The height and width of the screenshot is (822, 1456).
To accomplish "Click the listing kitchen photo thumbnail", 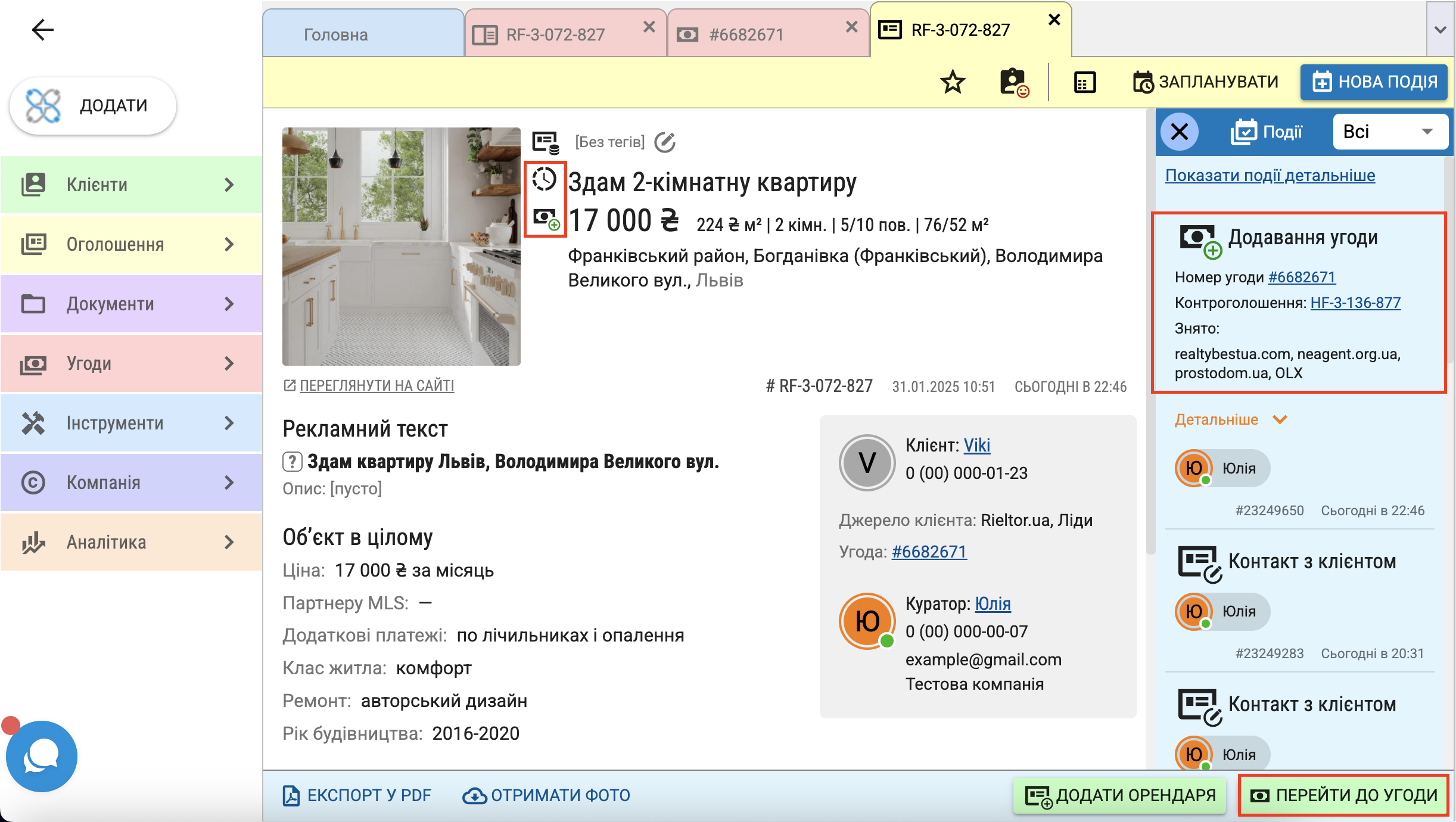I will 402,246.
